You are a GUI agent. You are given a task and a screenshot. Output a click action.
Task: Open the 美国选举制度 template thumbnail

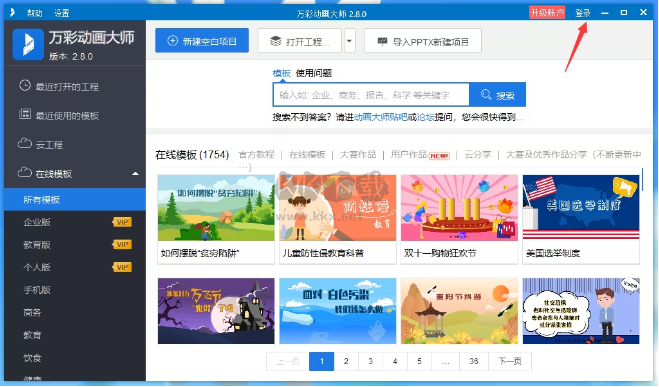tap(581, 208)
